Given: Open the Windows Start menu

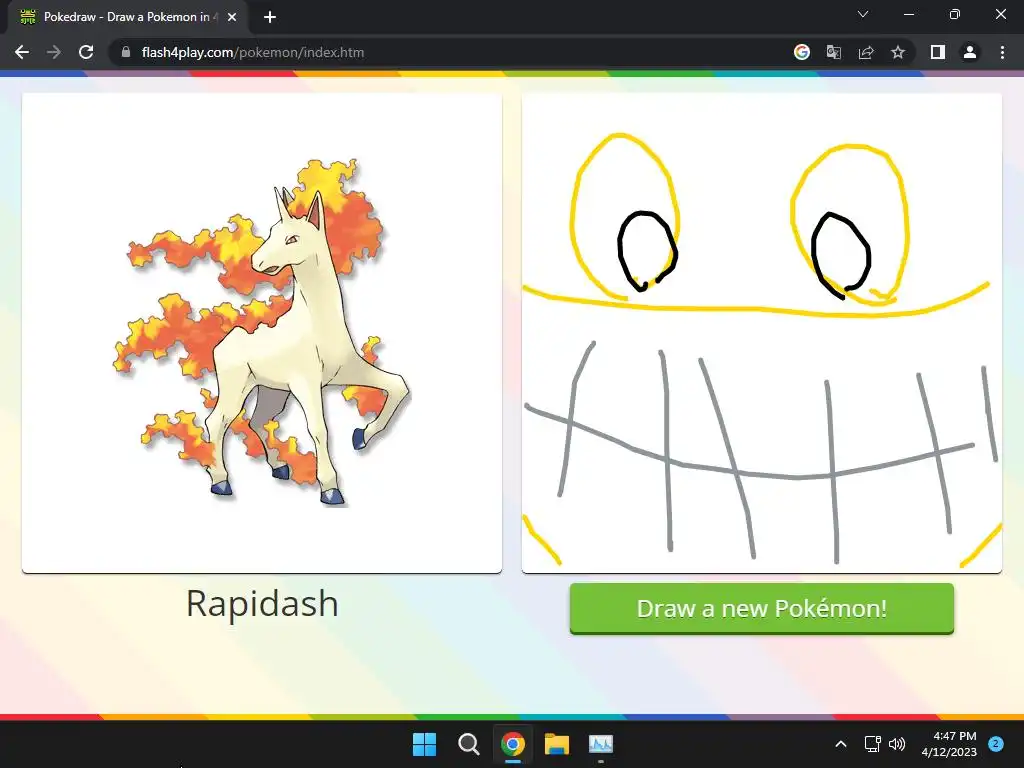Looking at the screenshot, I should pos(424,744).
